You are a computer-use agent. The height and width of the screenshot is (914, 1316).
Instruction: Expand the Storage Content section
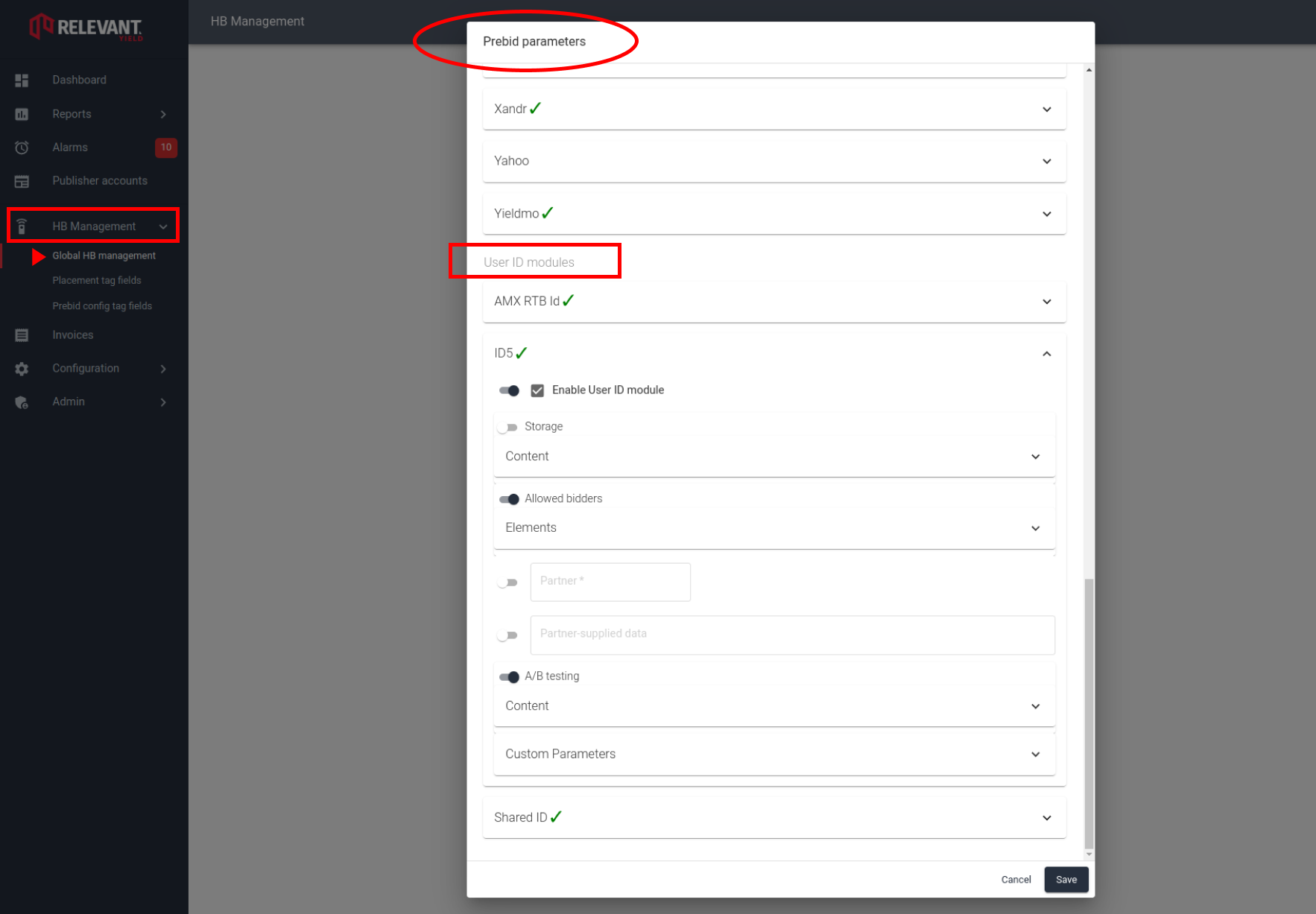tap(774, 456)
